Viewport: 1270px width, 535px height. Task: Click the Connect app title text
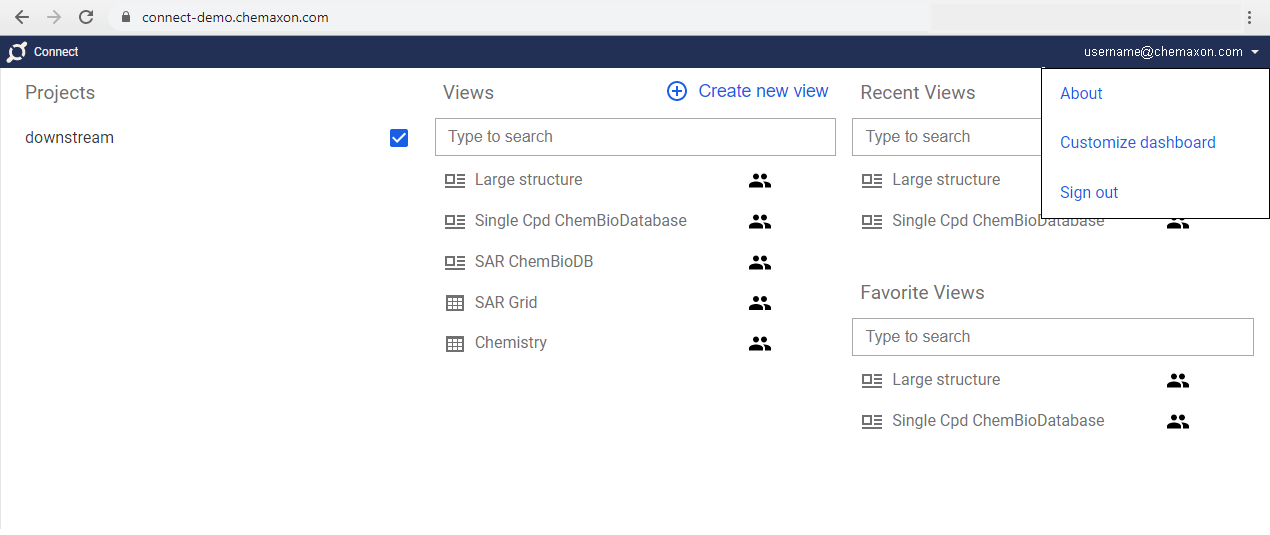pos(56,52)
